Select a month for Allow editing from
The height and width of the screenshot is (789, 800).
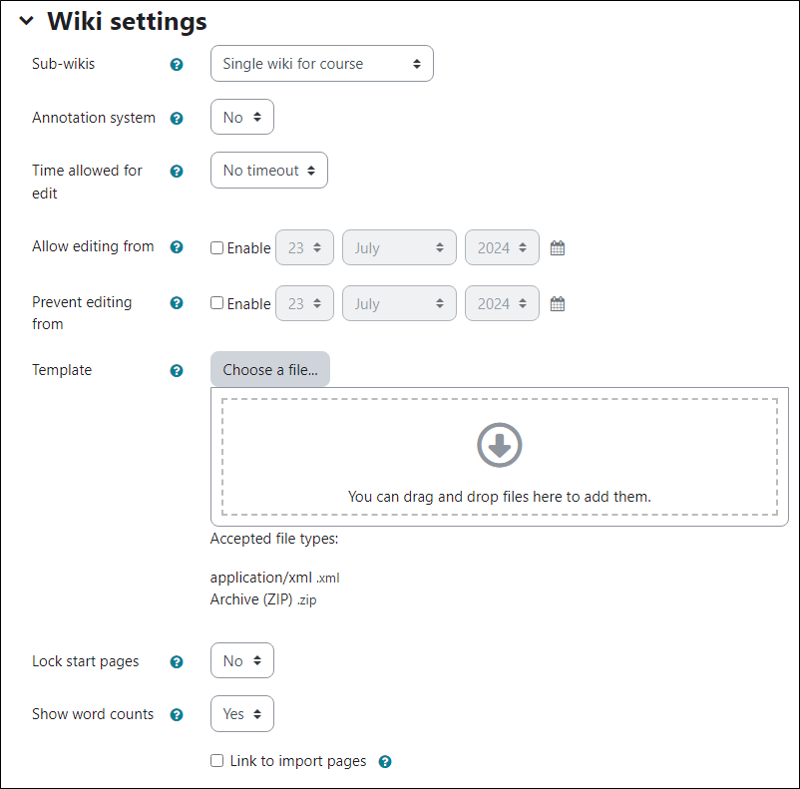tap(399, 247)
